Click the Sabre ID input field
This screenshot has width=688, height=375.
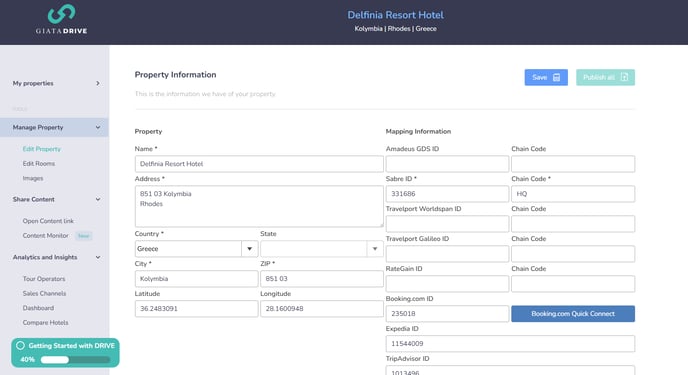pyautogui.click(x=447, y=194)
